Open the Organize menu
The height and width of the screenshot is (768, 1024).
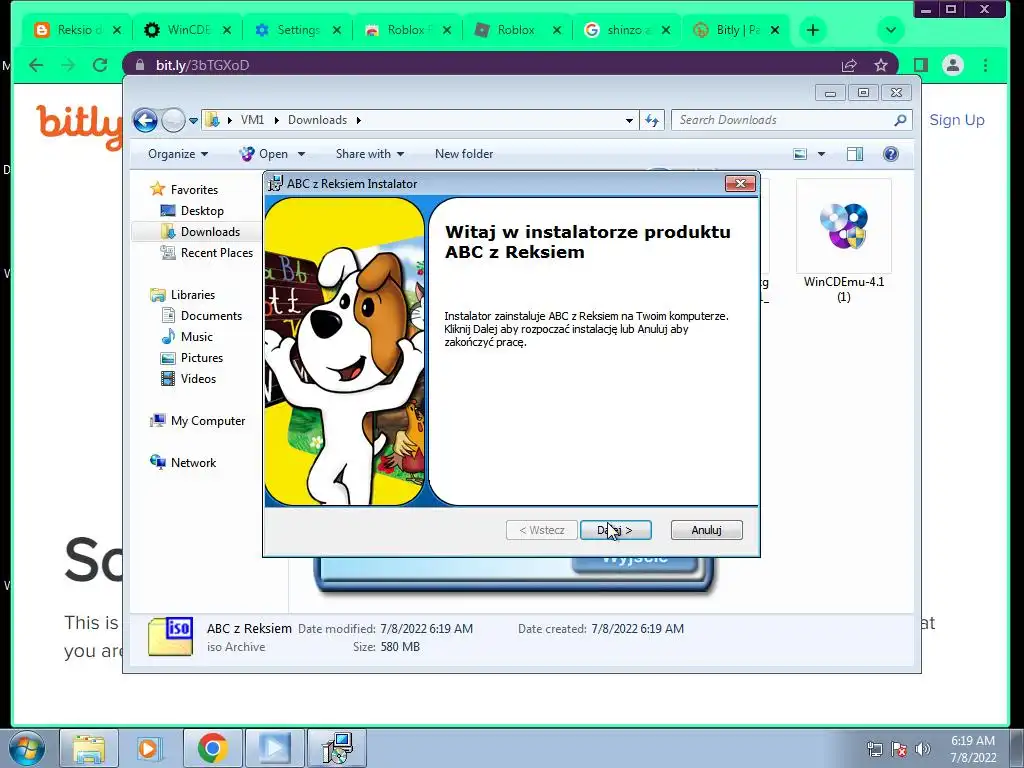coord(178,154)
